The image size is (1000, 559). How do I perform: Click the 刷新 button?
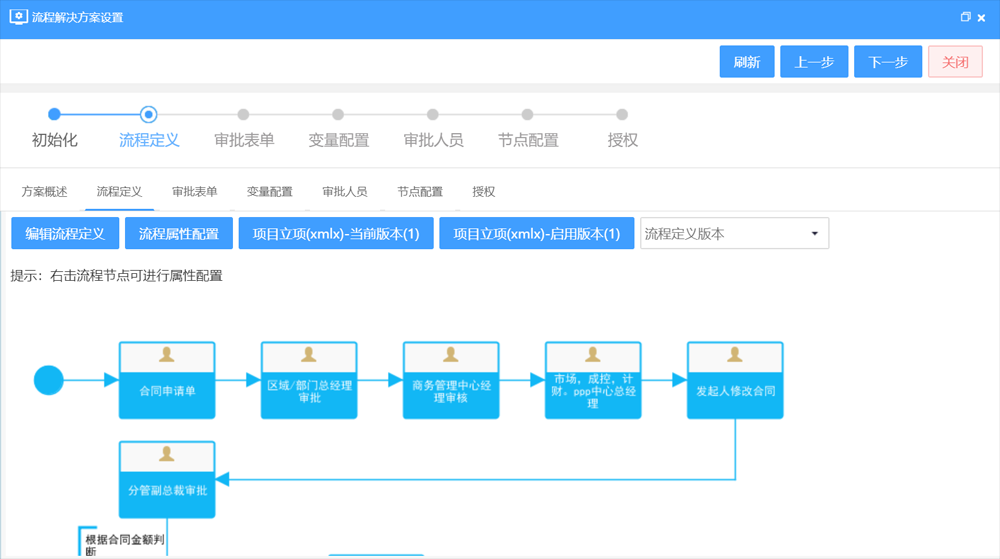tap(747, 62)
